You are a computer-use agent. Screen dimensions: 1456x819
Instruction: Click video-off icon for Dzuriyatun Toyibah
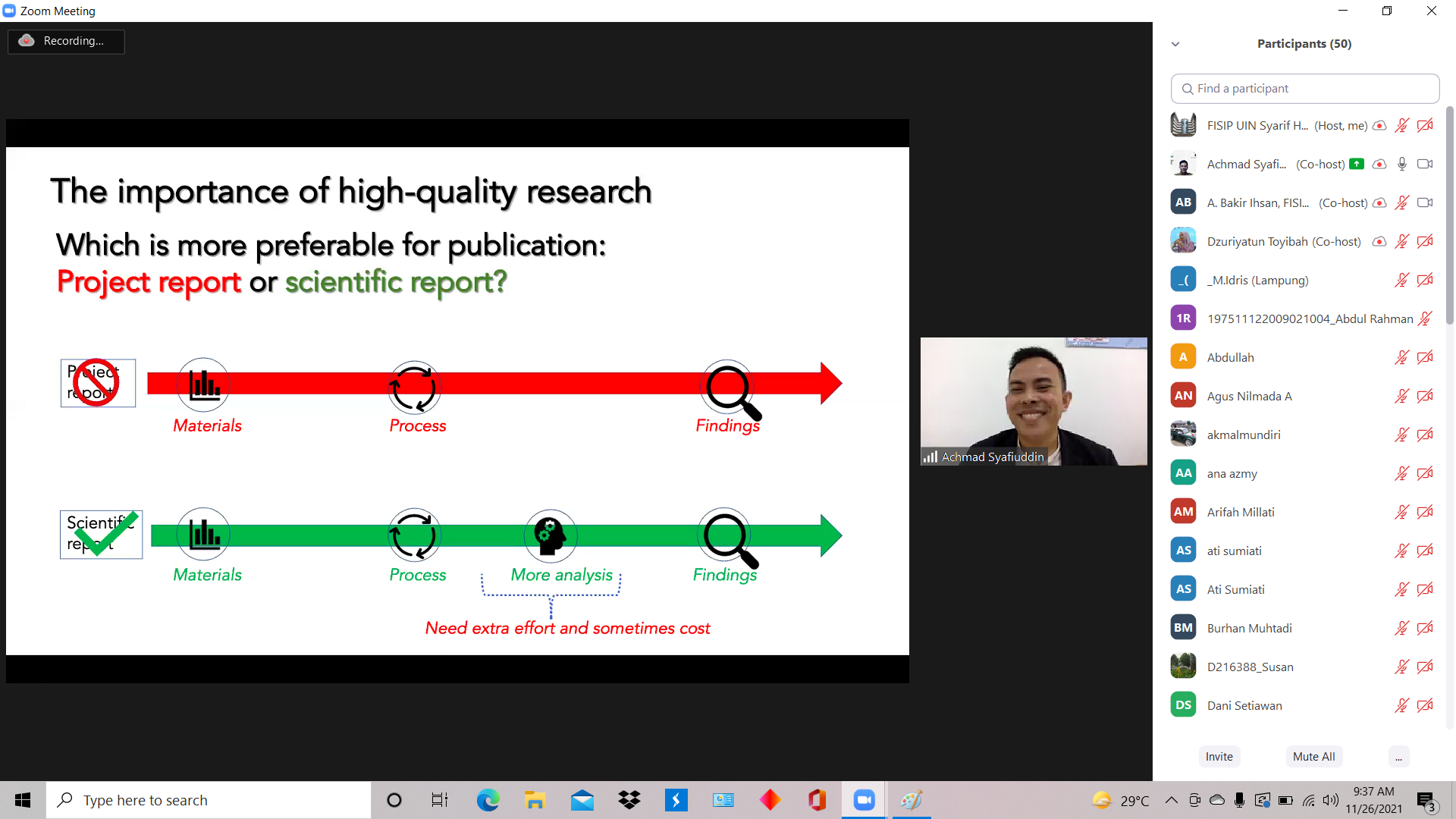[1425, 241]
